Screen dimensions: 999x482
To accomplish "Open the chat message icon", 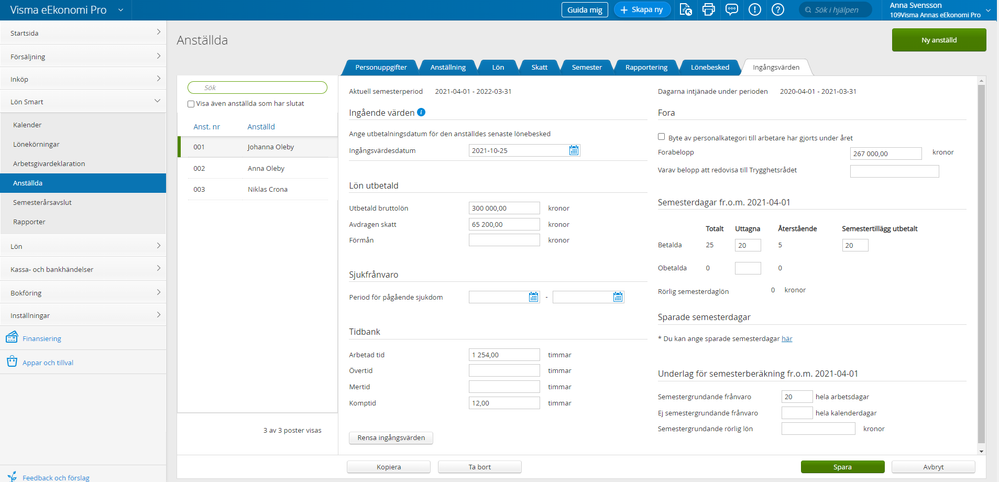I will click(x=732, y=10).
